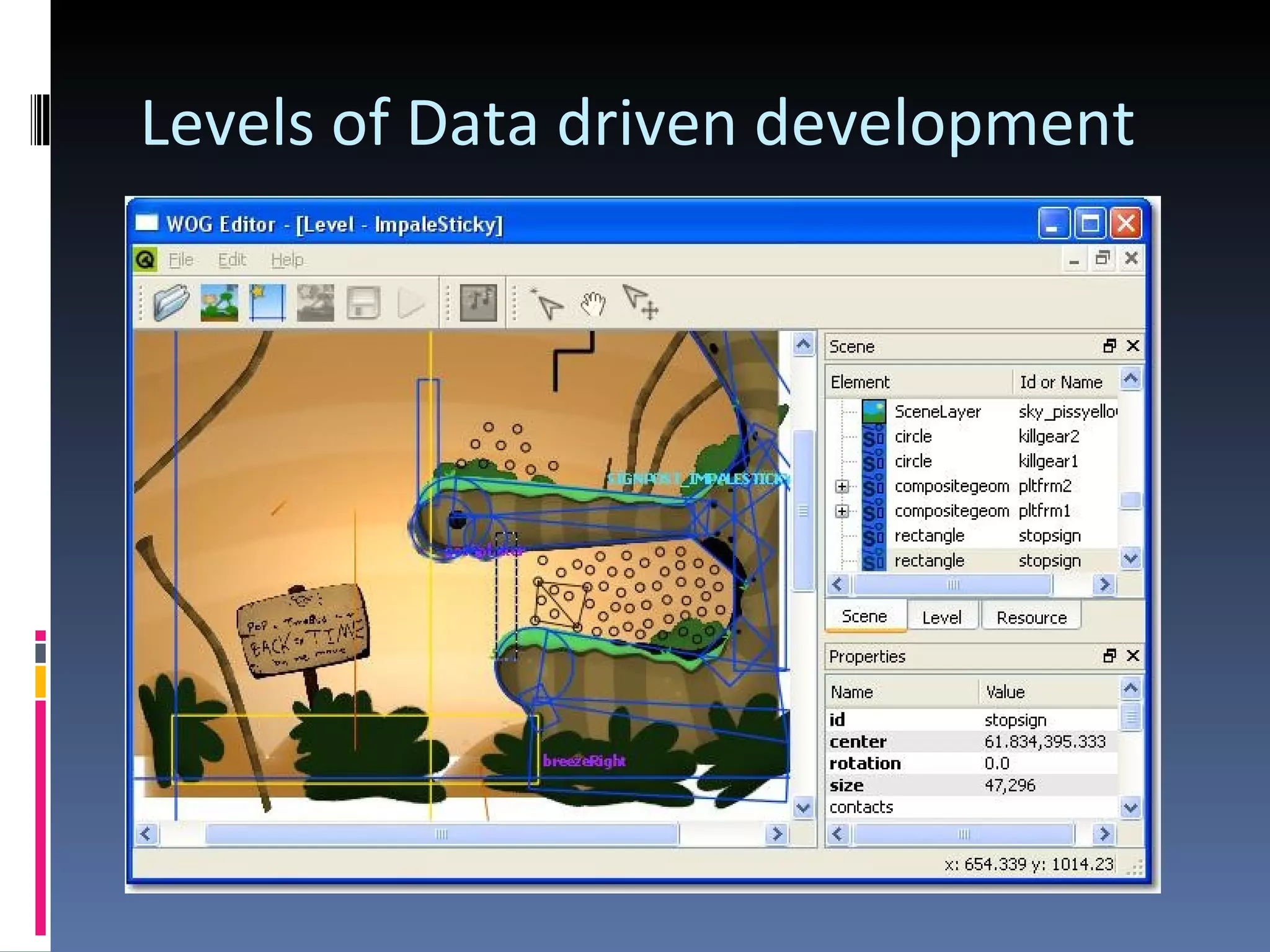Viewport: 1270px width, 952px height.
Task: Click the music notes toolbar icon
Action: [x=478, y=302]
